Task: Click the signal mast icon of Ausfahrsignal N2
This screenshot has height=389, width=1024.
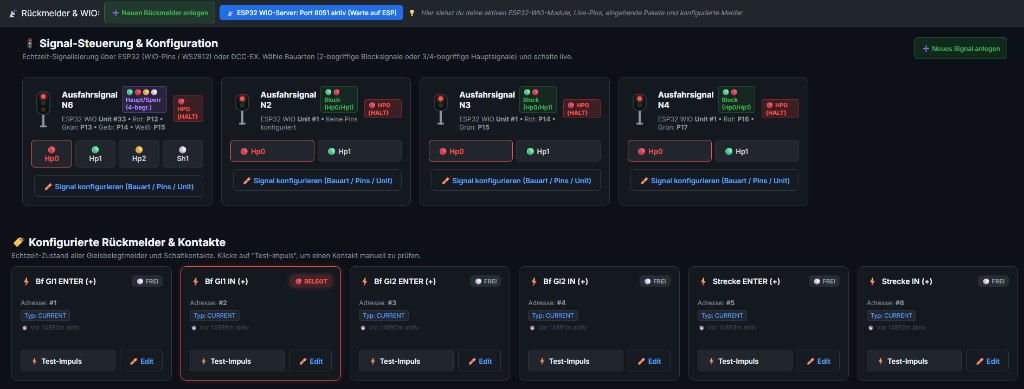Action: point(242,108)
